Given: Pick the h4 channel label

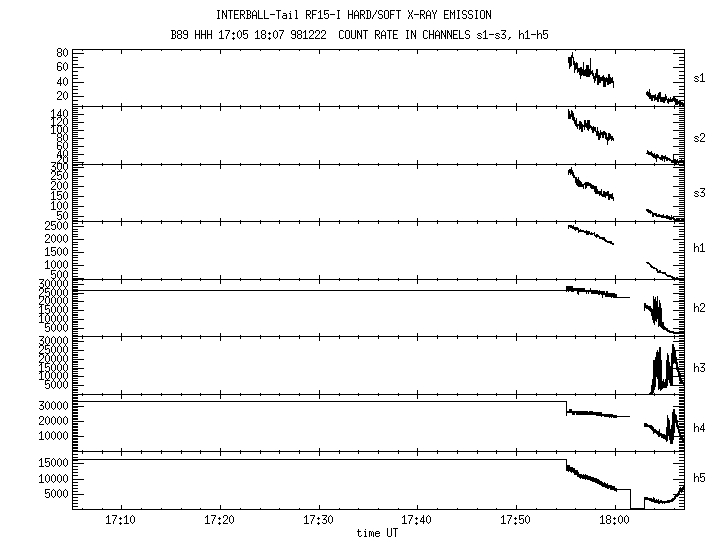Looking at the screenshot, I should 702,427.
